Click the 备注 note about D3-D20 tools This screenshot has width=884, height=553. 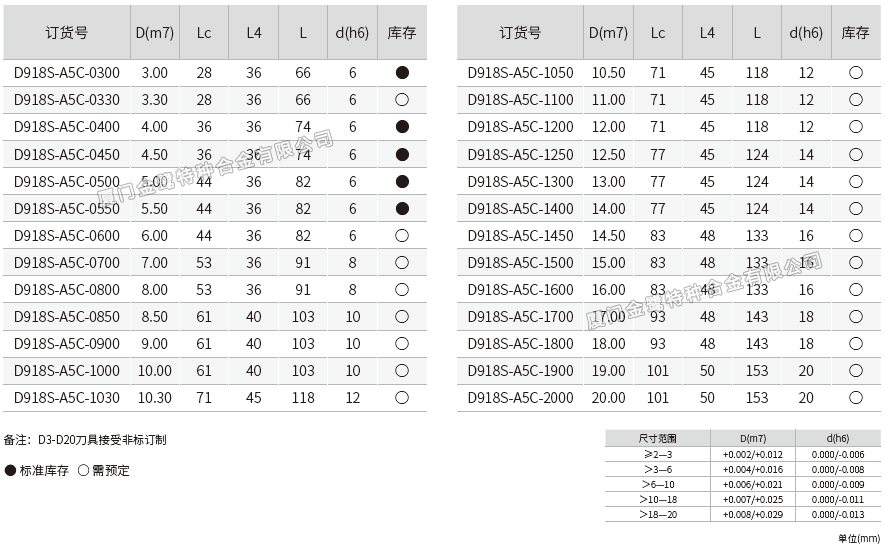(x=85, y=439)
